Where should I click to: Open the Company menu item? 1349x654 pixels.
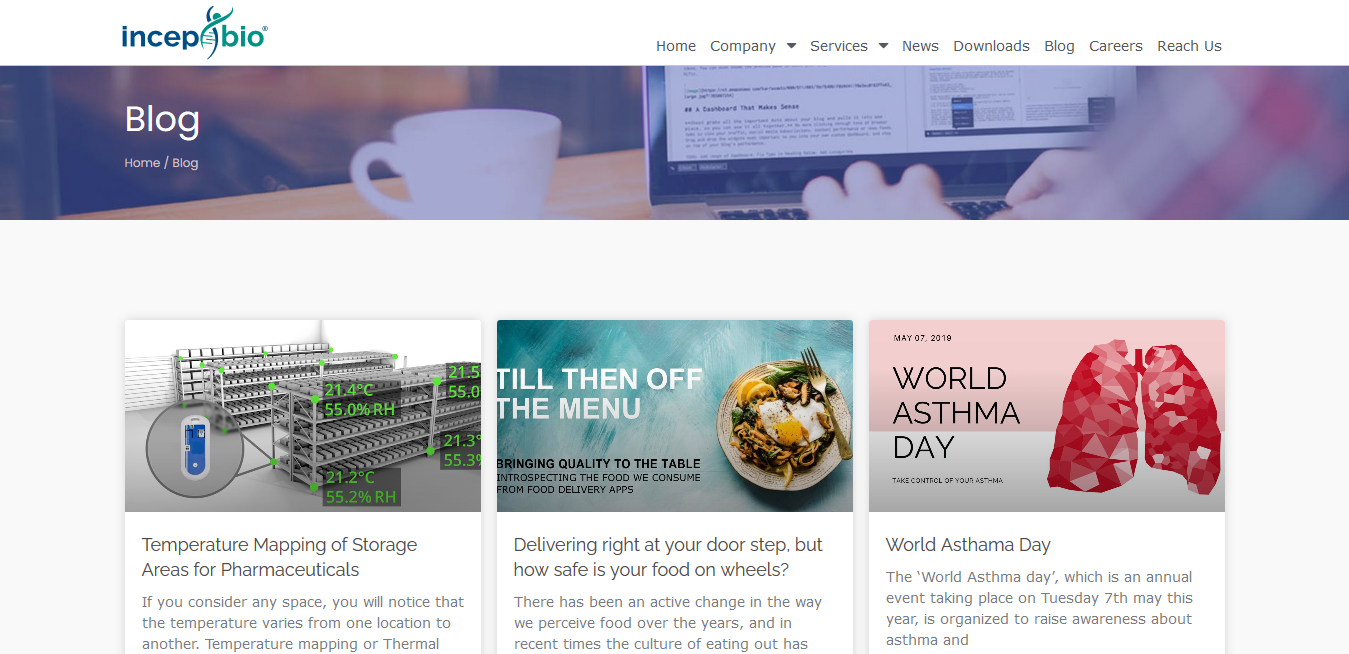coord(743,46)
